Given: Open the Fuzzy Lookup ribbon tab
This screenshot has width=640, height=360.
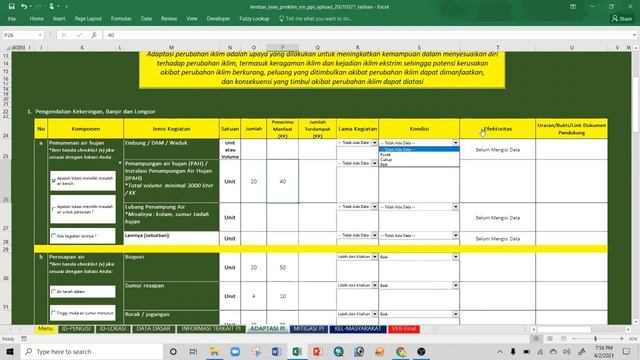Looking at the screenshot, I should coord(254,19).
